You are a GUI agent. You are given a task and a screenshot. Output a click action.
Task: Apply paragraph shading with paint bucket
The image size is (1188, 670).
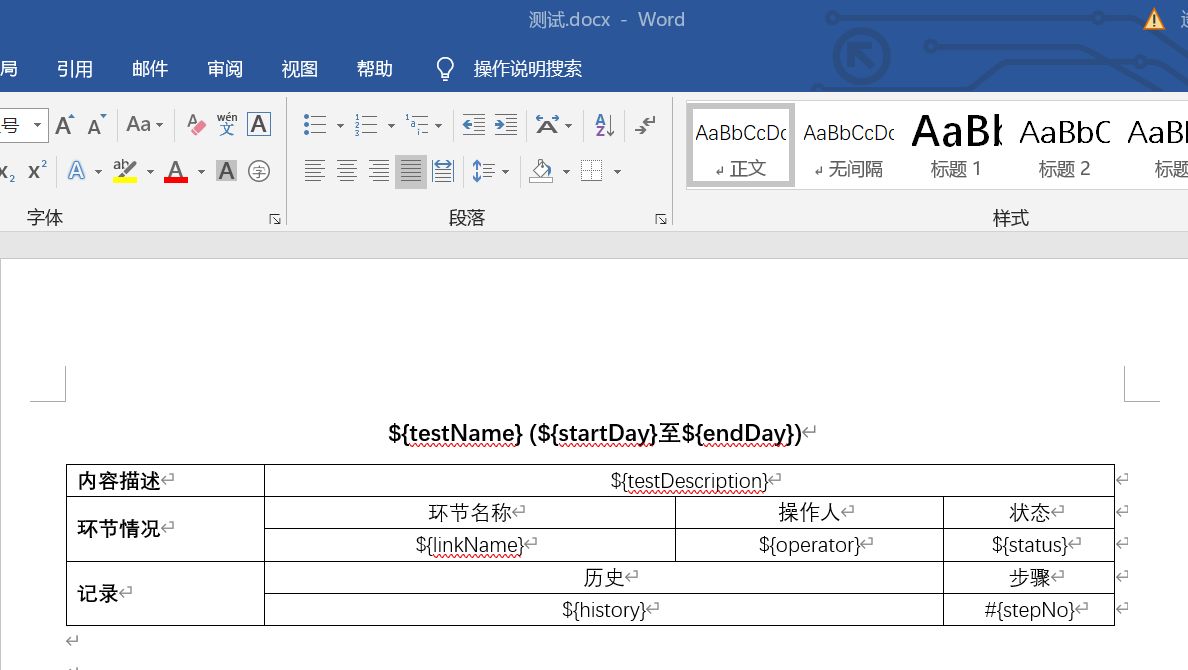point(541,171)
